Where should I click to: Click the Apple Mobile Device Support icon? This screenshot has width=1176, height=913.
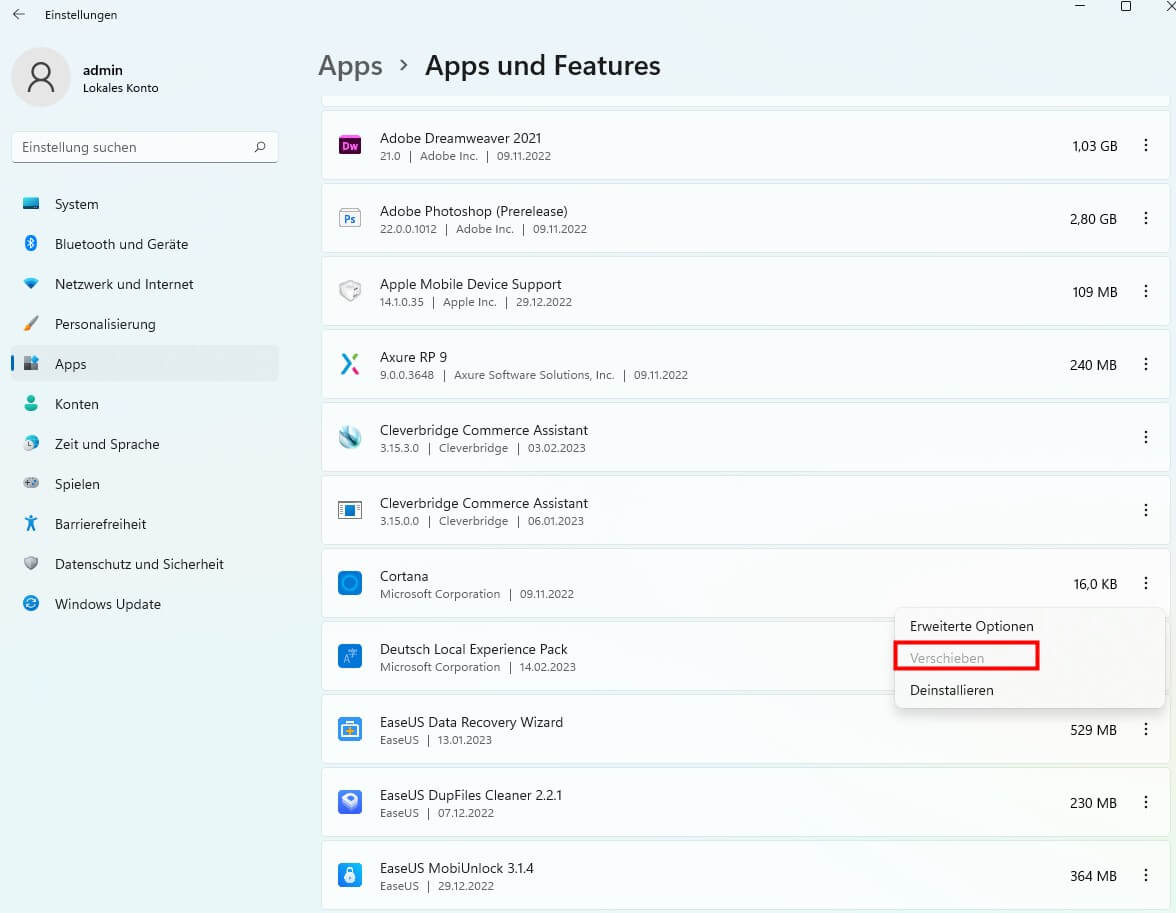(x=349, y=292)
